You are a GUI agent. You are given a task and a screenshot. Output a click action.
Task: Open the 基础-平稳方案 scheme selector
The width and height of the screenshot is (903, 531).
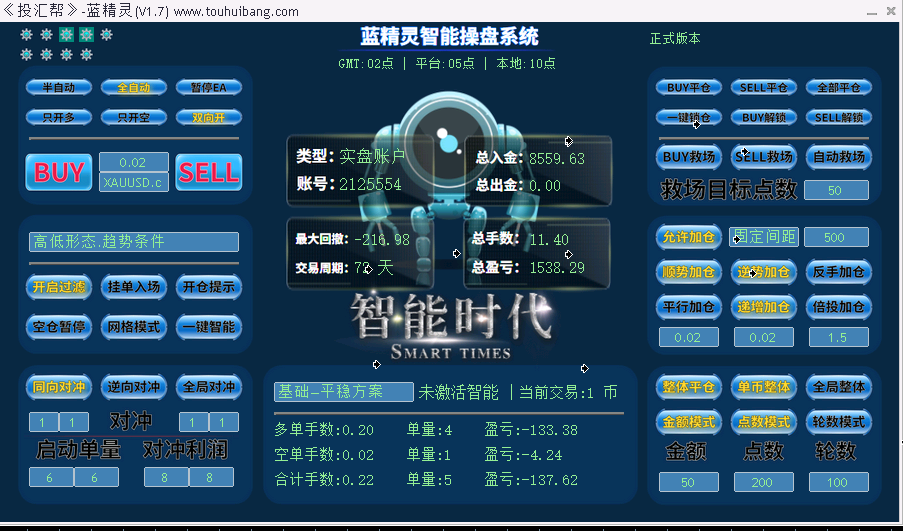click(x=344, y=392)
